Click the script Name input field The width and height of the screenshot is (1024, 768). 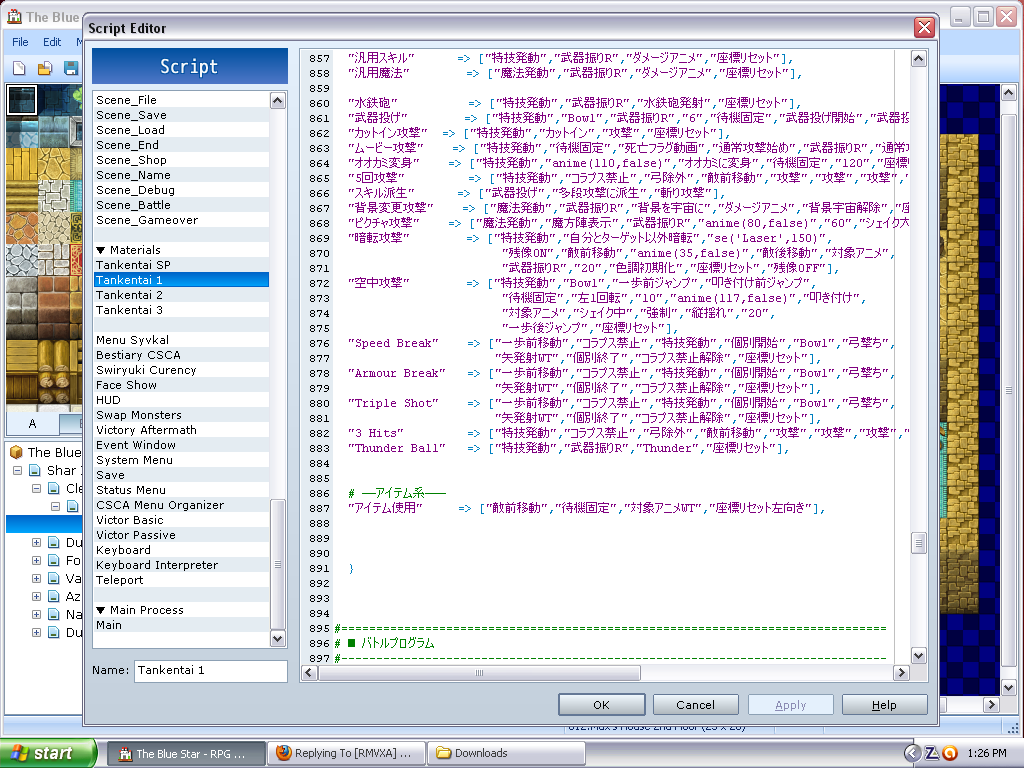click(210, 670)
